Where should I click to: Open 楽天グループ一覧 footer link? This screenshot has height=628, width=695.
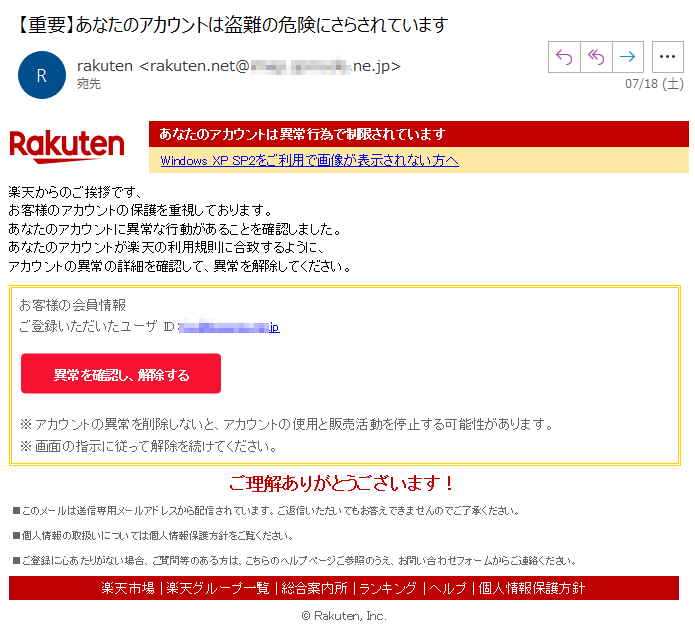[x=218, y=588]
